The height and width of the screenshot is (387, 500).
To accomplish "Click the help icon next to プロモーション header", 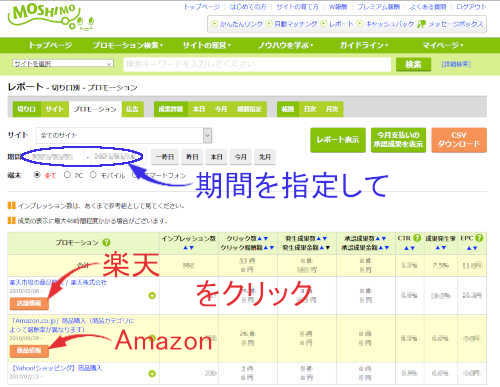I will pyautogui.click(x=106, y=242).
